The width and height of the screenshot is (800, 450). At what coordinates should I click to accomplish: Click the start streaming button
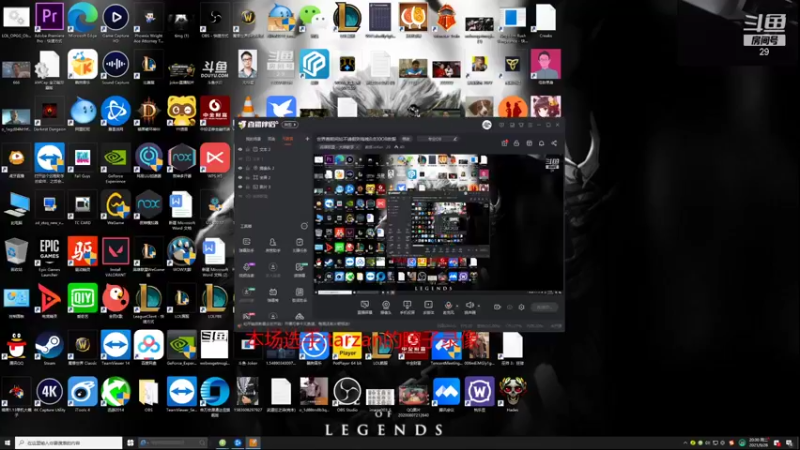pos(544,307)
